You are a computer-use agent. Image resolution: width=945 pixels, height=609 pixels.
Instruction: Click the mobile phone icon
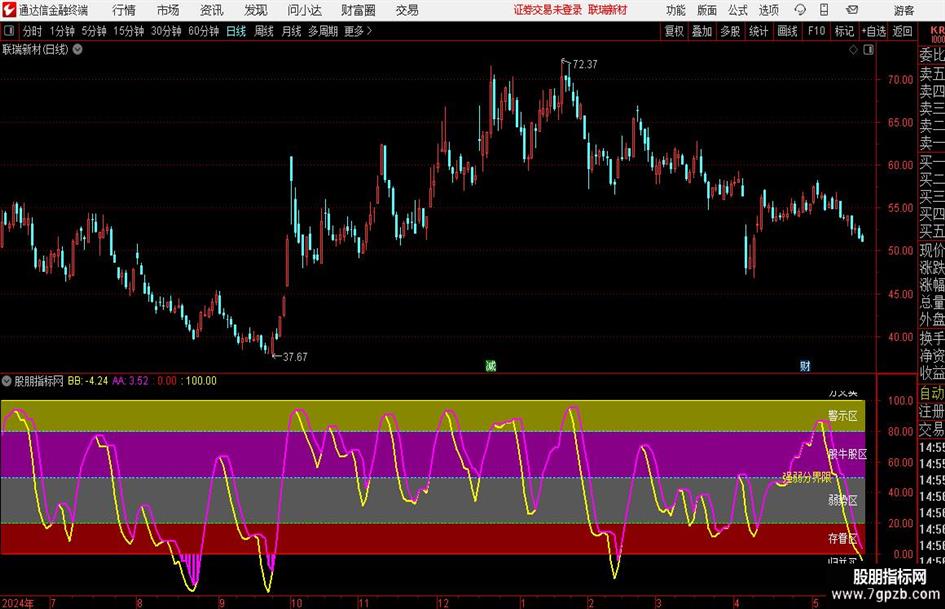click(x=824, y=10)
